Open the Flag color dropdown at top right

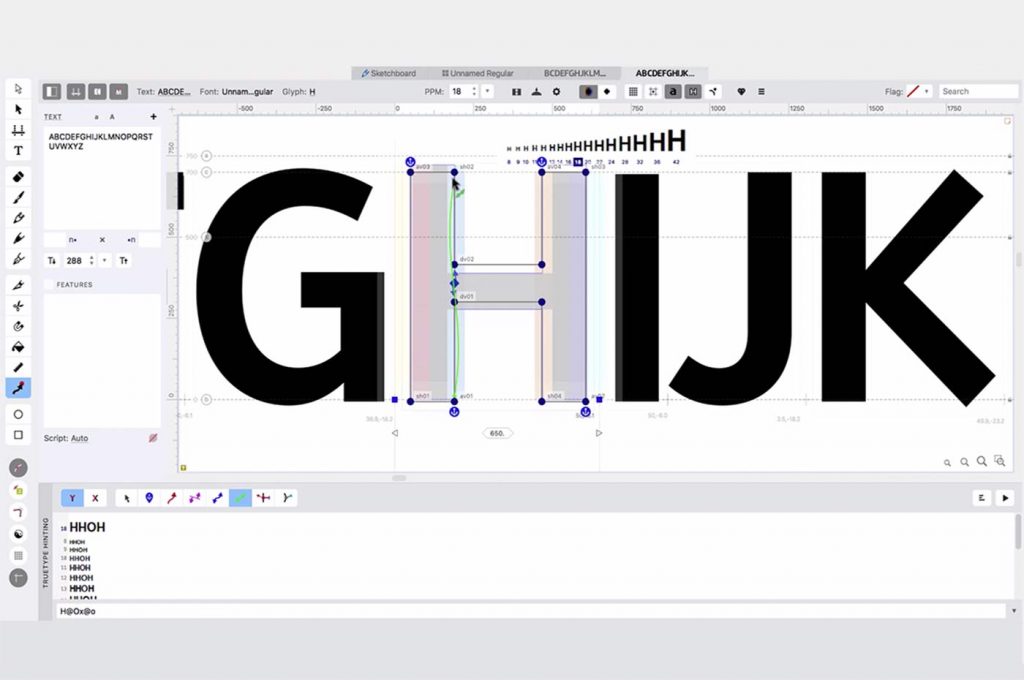[926, 90]
